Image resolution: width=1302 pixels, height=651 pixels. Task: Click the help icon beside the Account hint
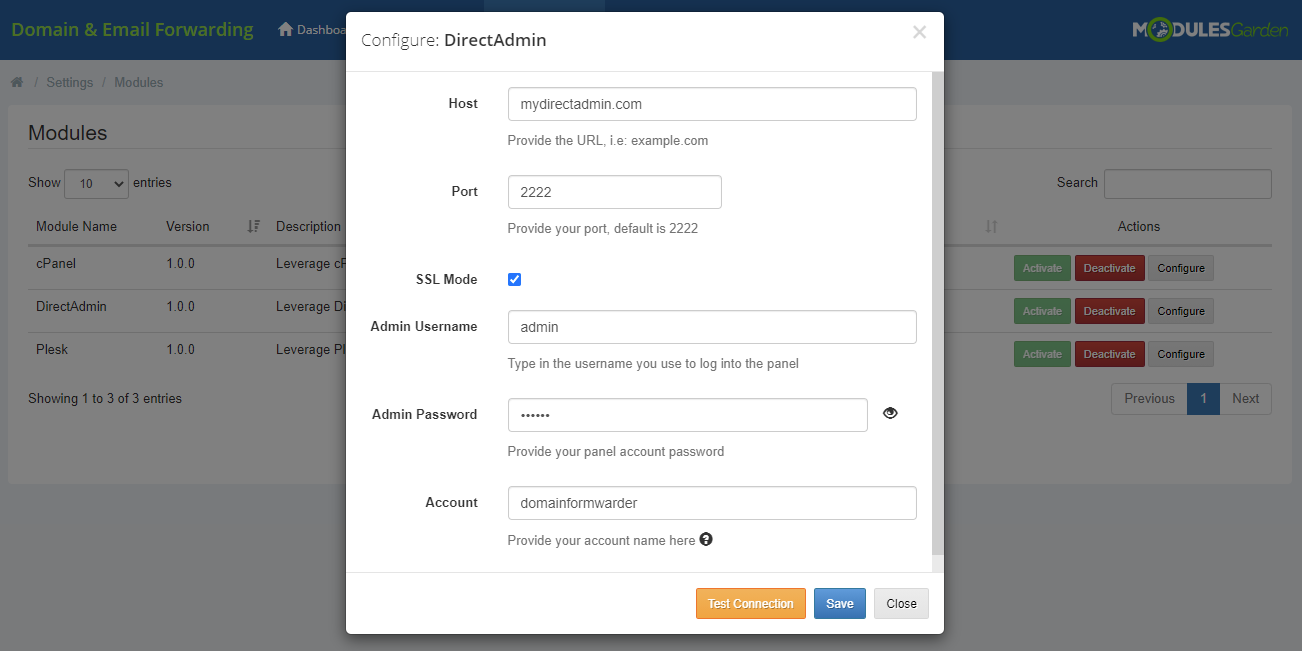tap(706, 539)
